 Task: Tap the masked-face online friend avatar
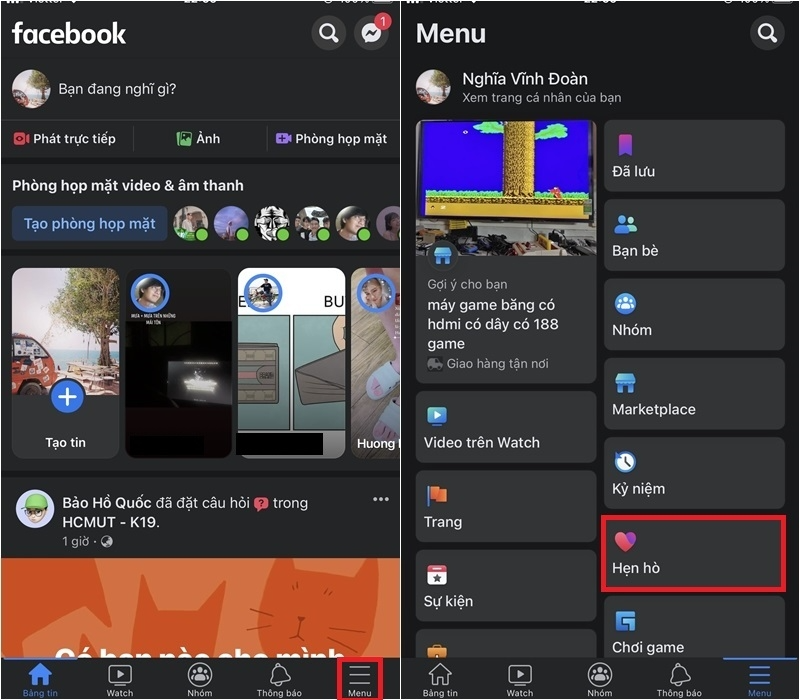(x=271, y=223)
